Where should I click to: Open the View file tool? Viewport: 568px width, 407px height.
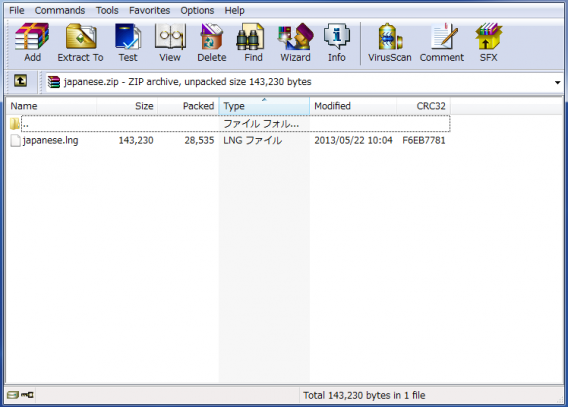[170, 42]
